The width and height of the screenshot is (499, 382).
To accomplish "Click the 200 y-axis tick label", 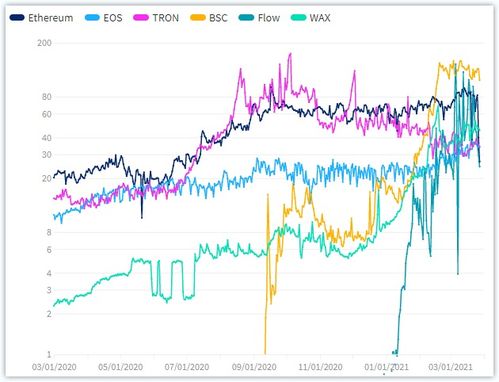I will coord(44,43).
